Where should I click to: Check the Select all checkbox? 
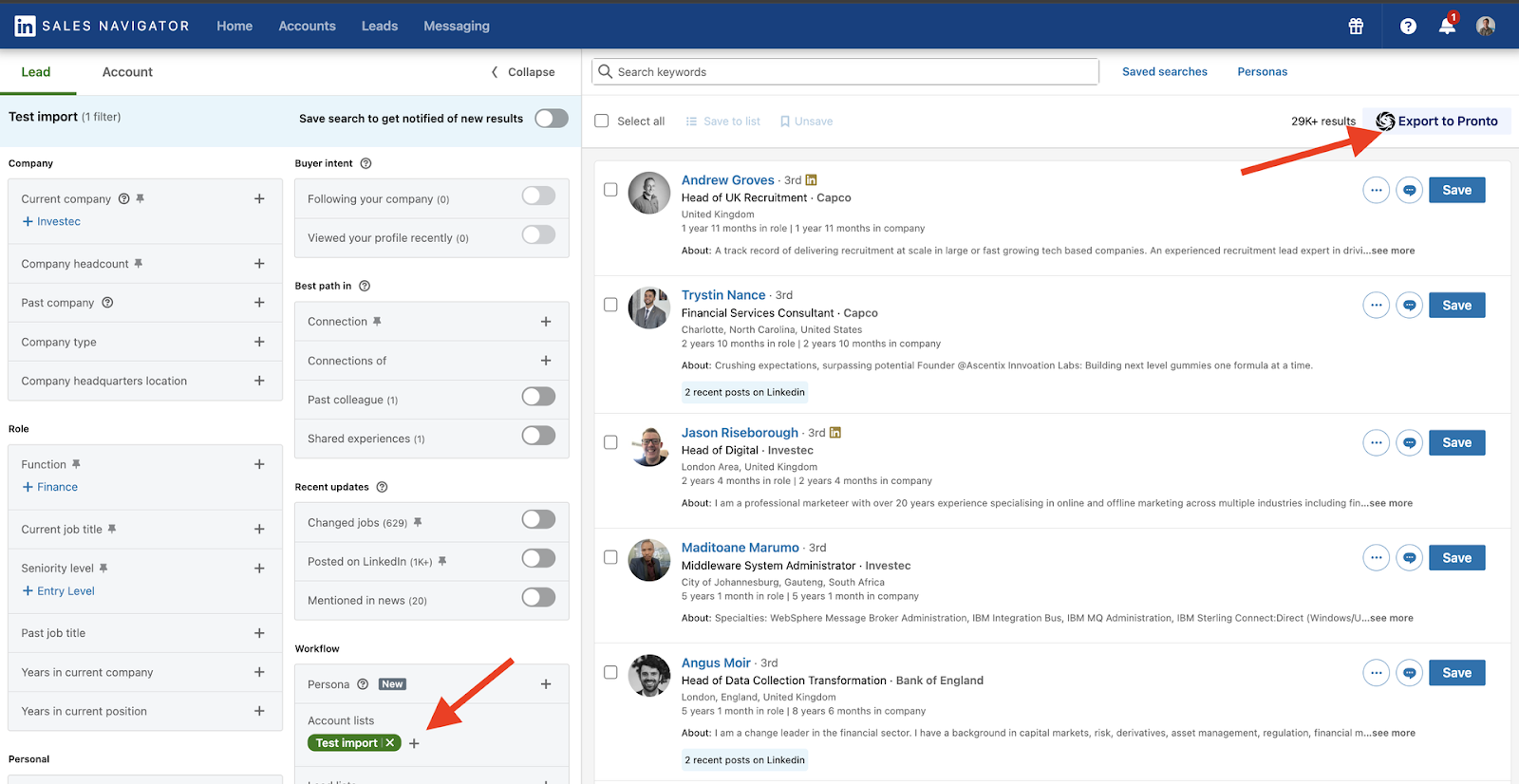(602, 121)
